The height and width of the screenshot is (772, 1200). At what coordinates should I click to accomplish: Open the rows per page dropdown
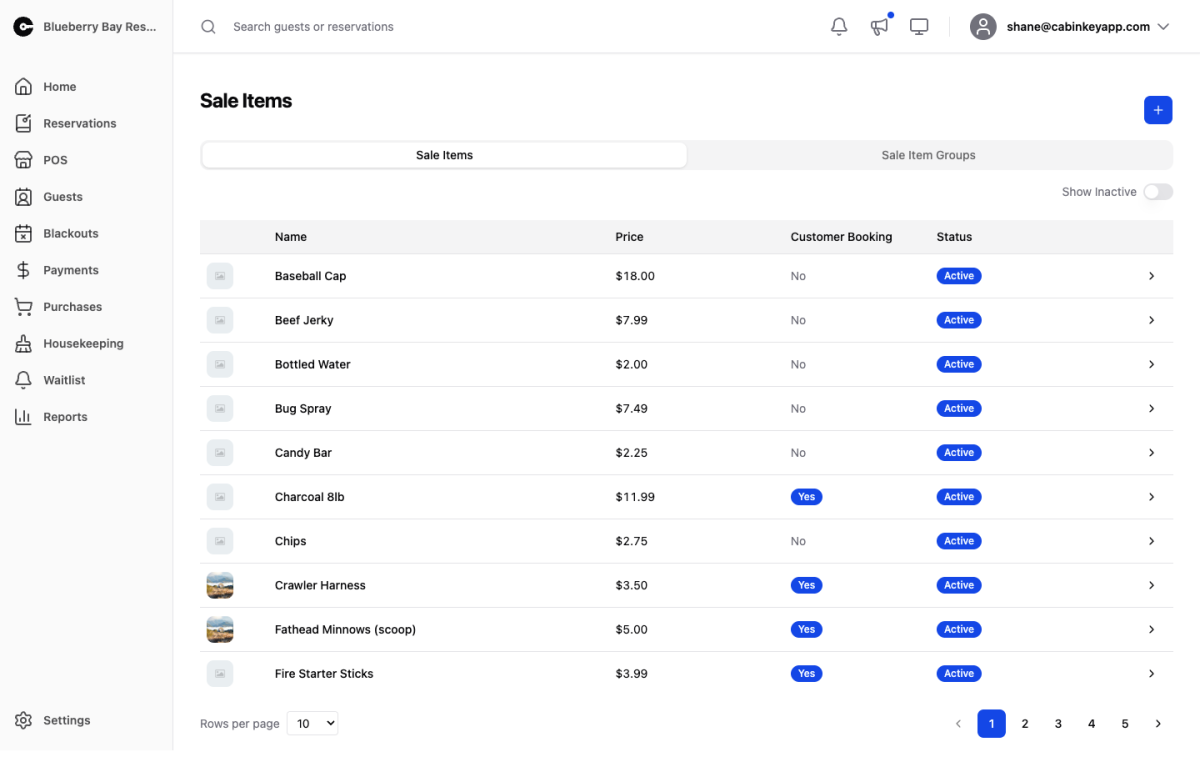[x=312, y=723]
